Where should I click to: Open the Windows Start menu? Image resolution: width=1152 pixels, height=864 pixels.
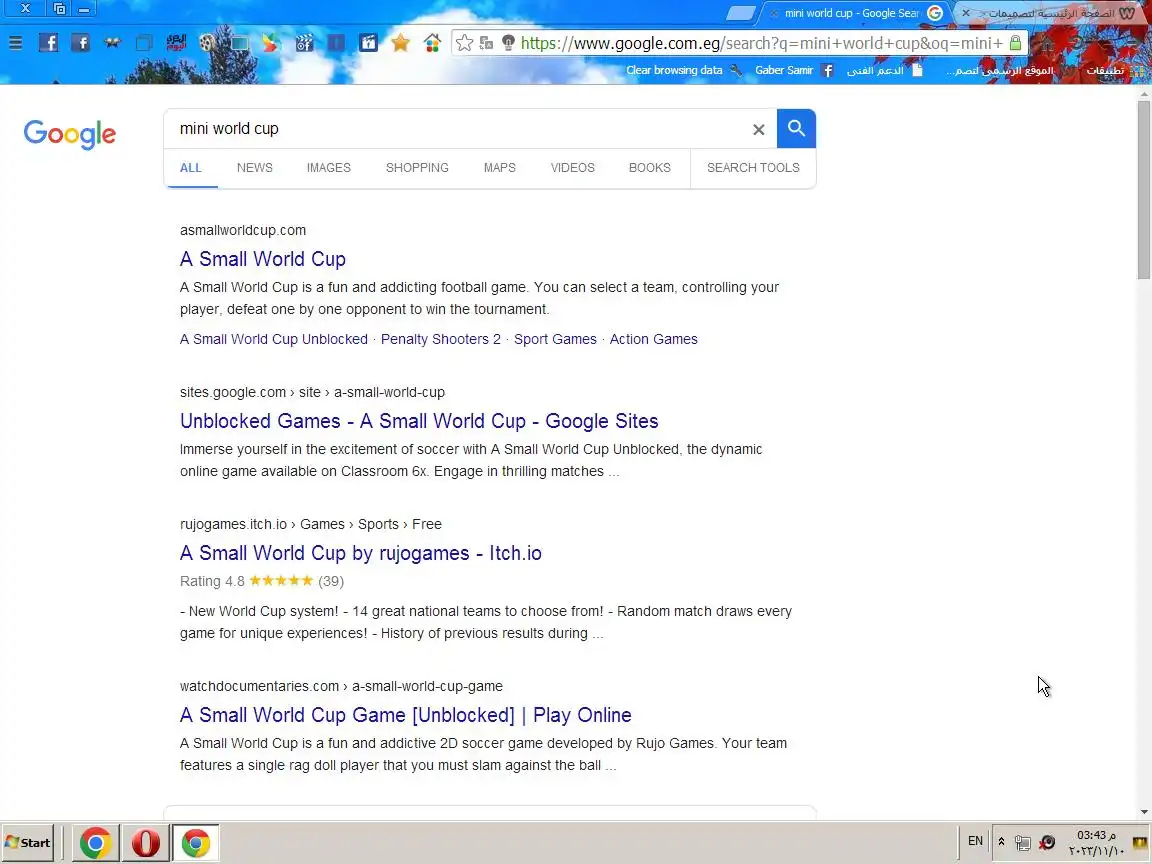click(28, 843)
